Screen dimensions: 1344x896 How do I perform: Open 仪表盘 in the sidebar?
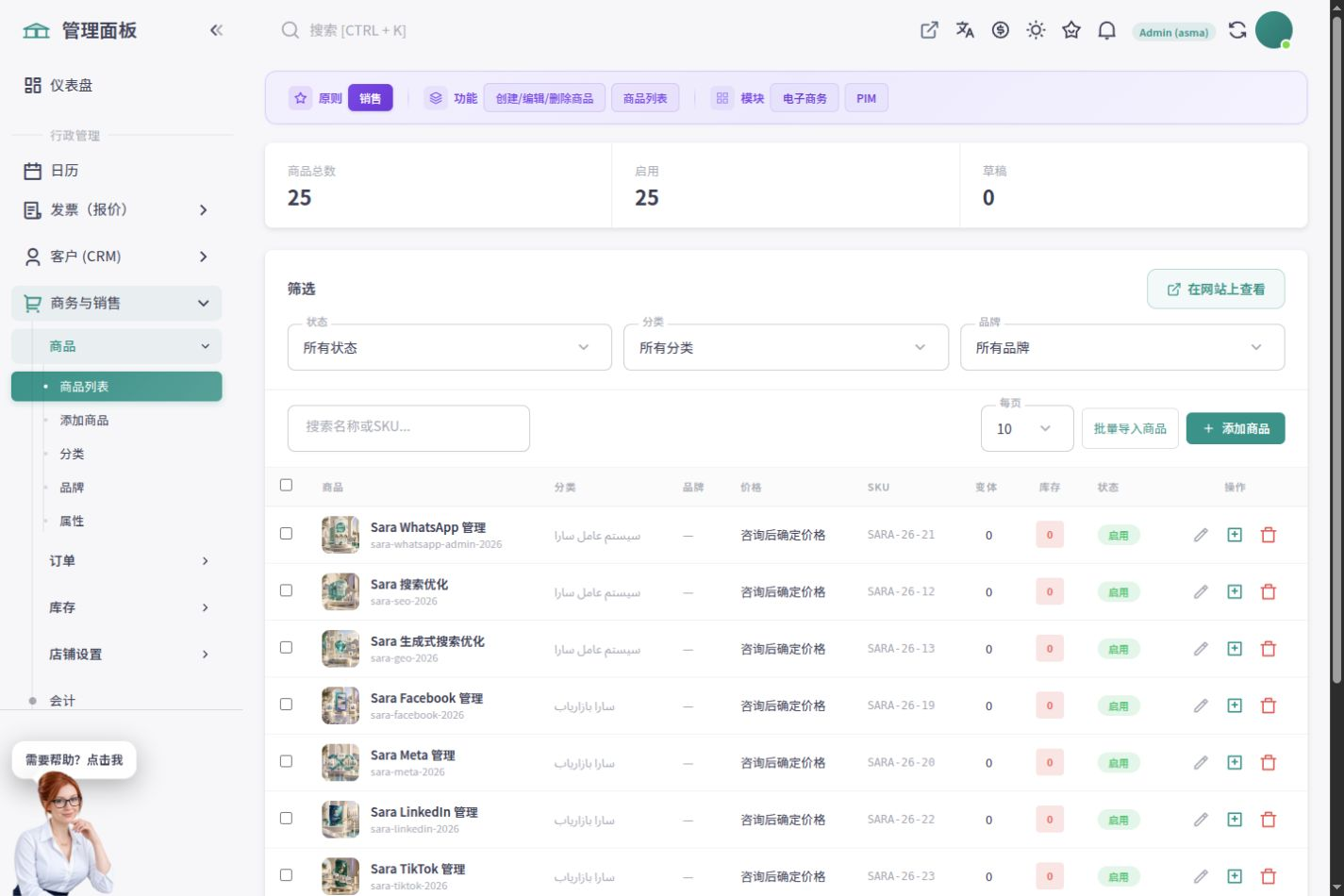point(117,85)
